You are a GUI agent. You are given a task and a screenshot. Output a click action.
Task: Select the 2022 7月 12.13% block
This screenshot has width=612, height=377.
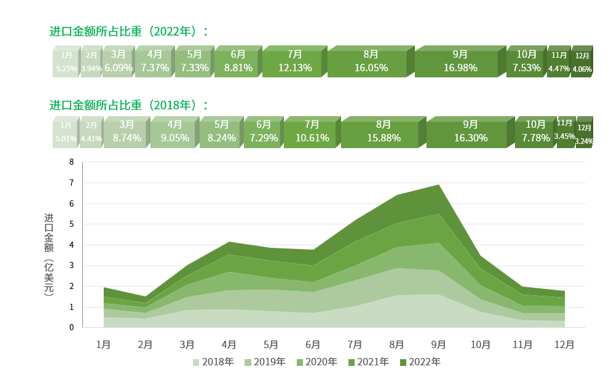coord(295,61)
